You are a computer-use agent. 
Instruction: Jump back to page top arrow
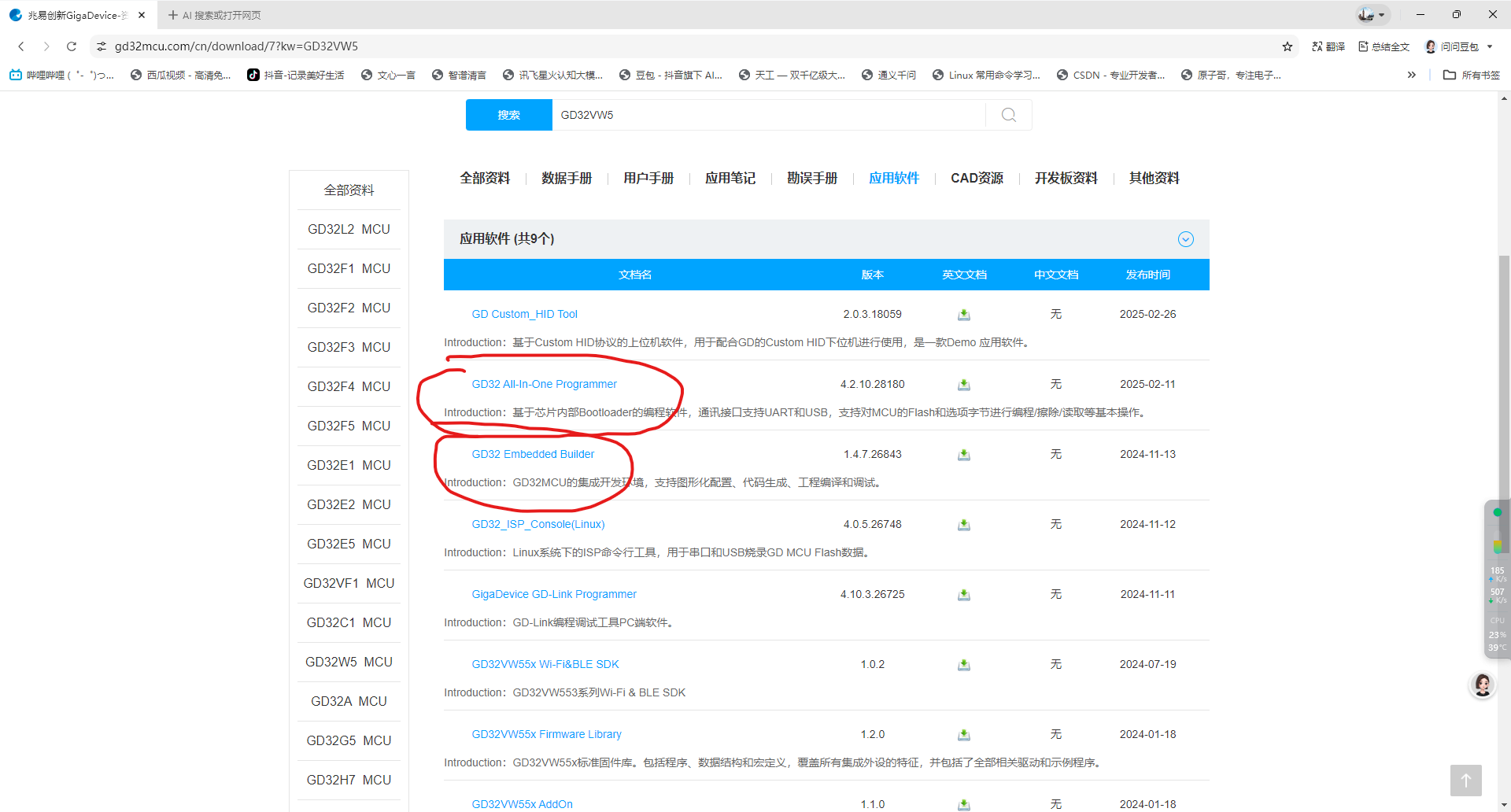(x=1466, y=781)
